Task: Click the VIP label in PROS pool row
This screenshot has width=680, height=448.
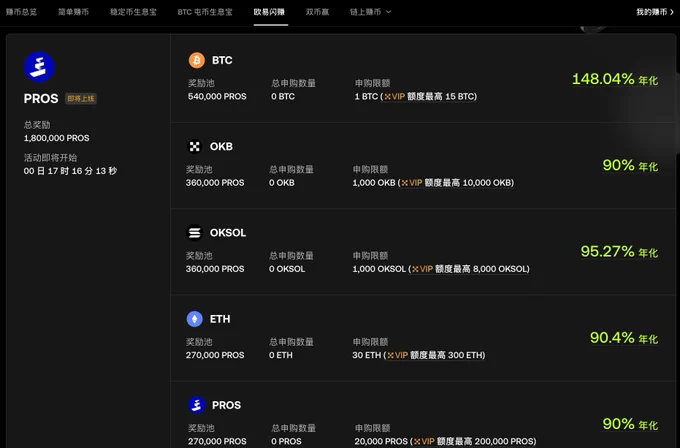Action: 424,441
